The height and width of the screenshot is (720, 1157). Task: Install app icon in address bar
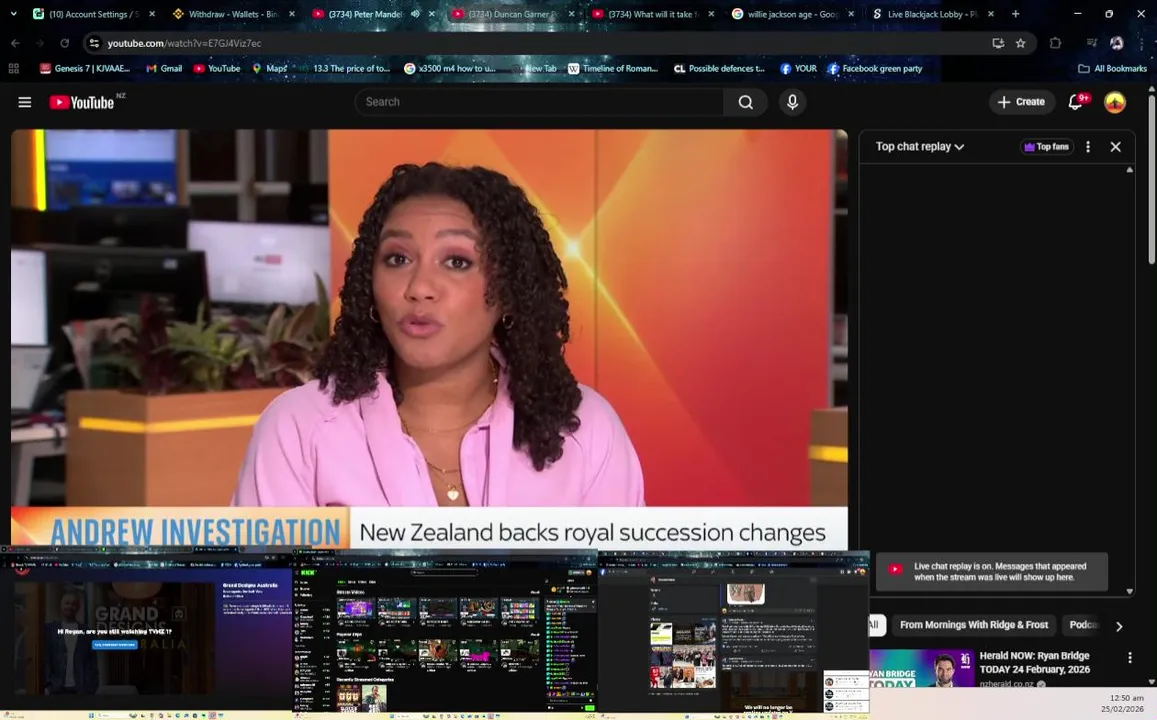[x=998, y=43]
